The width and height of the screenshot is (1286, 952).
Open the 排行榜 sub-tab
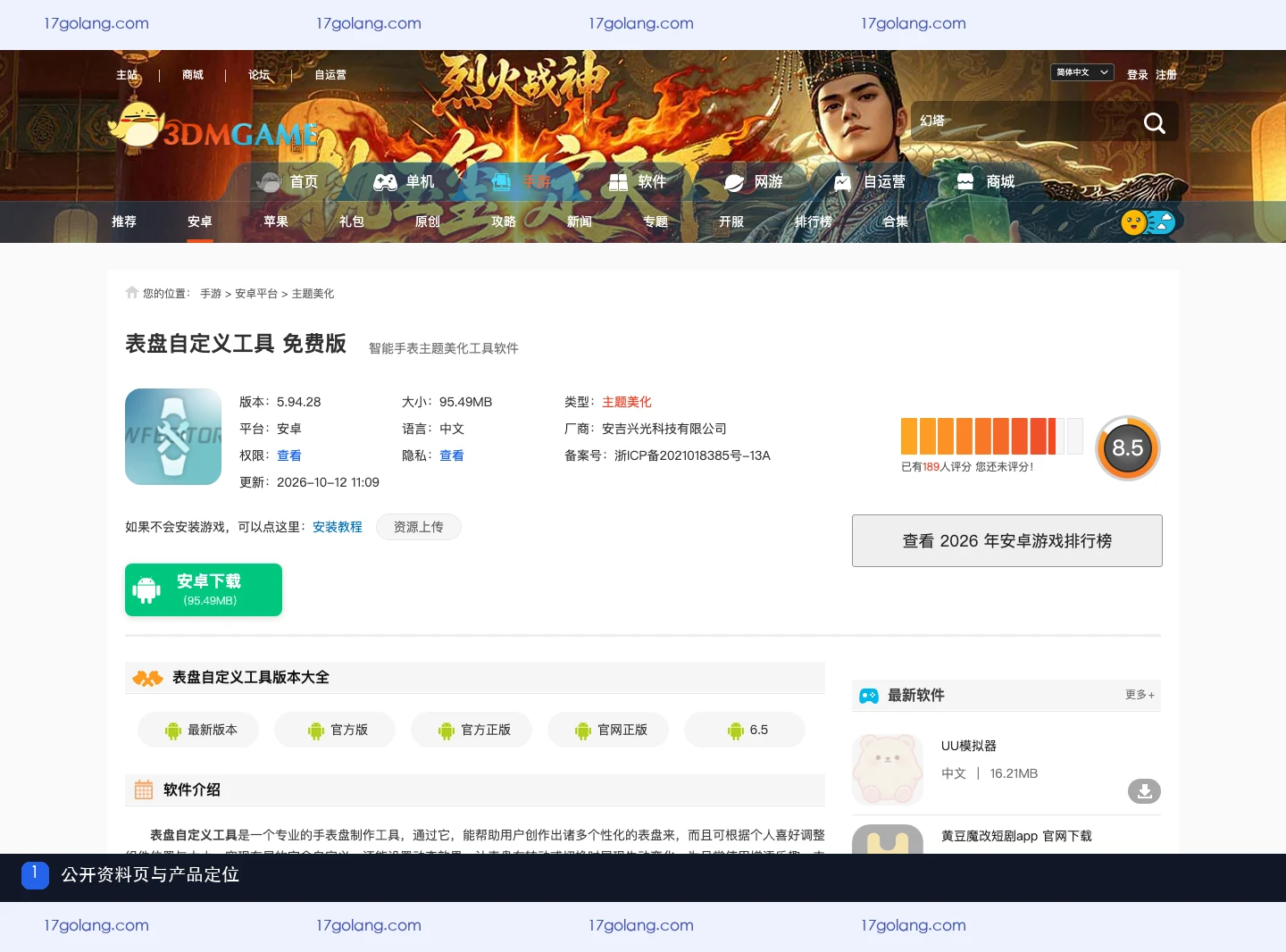pyautogui.click(x=814, y=221)
